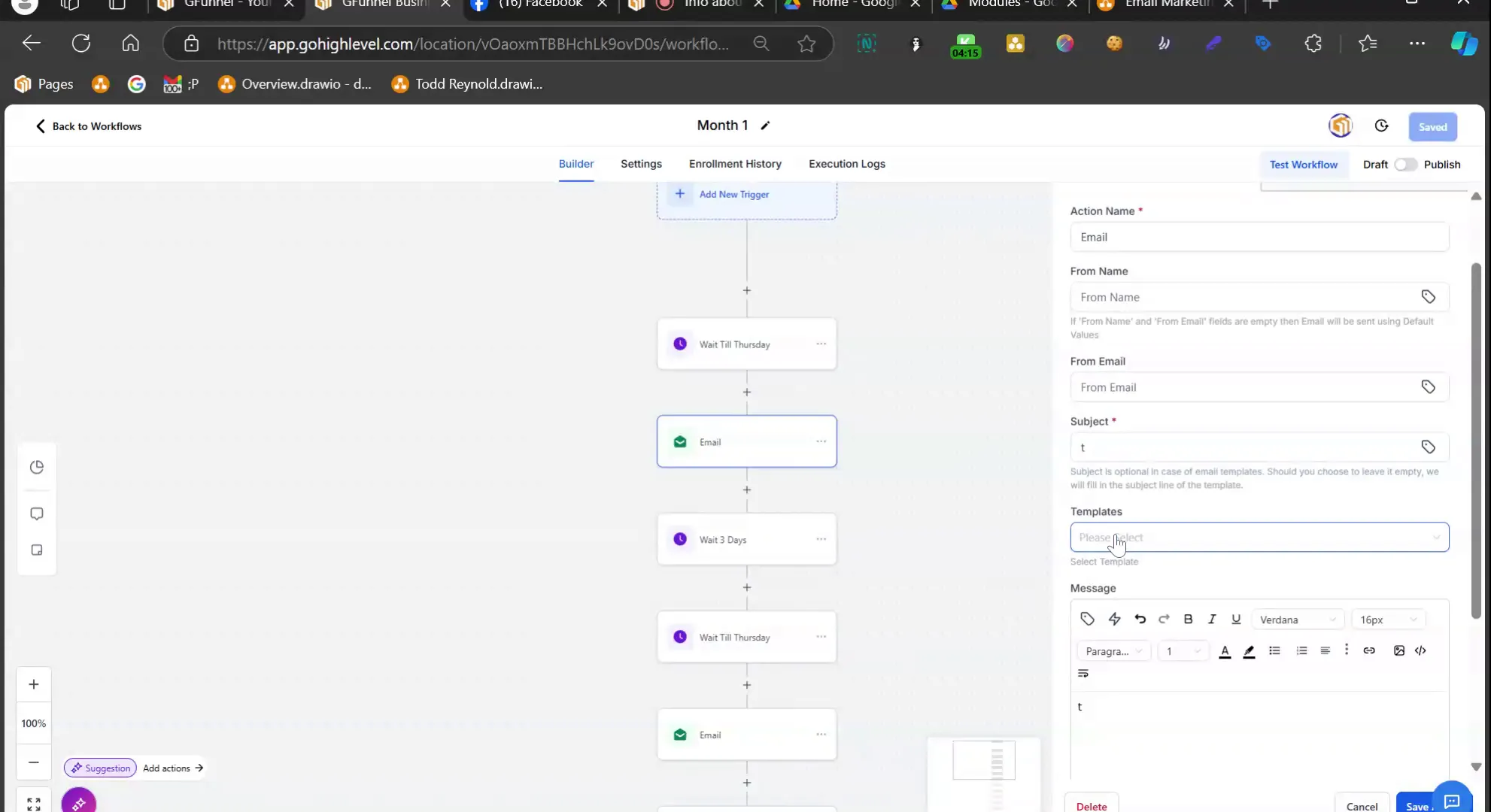Open text alignment options in editor
1491x812 pixels.
pos(1325,650)
